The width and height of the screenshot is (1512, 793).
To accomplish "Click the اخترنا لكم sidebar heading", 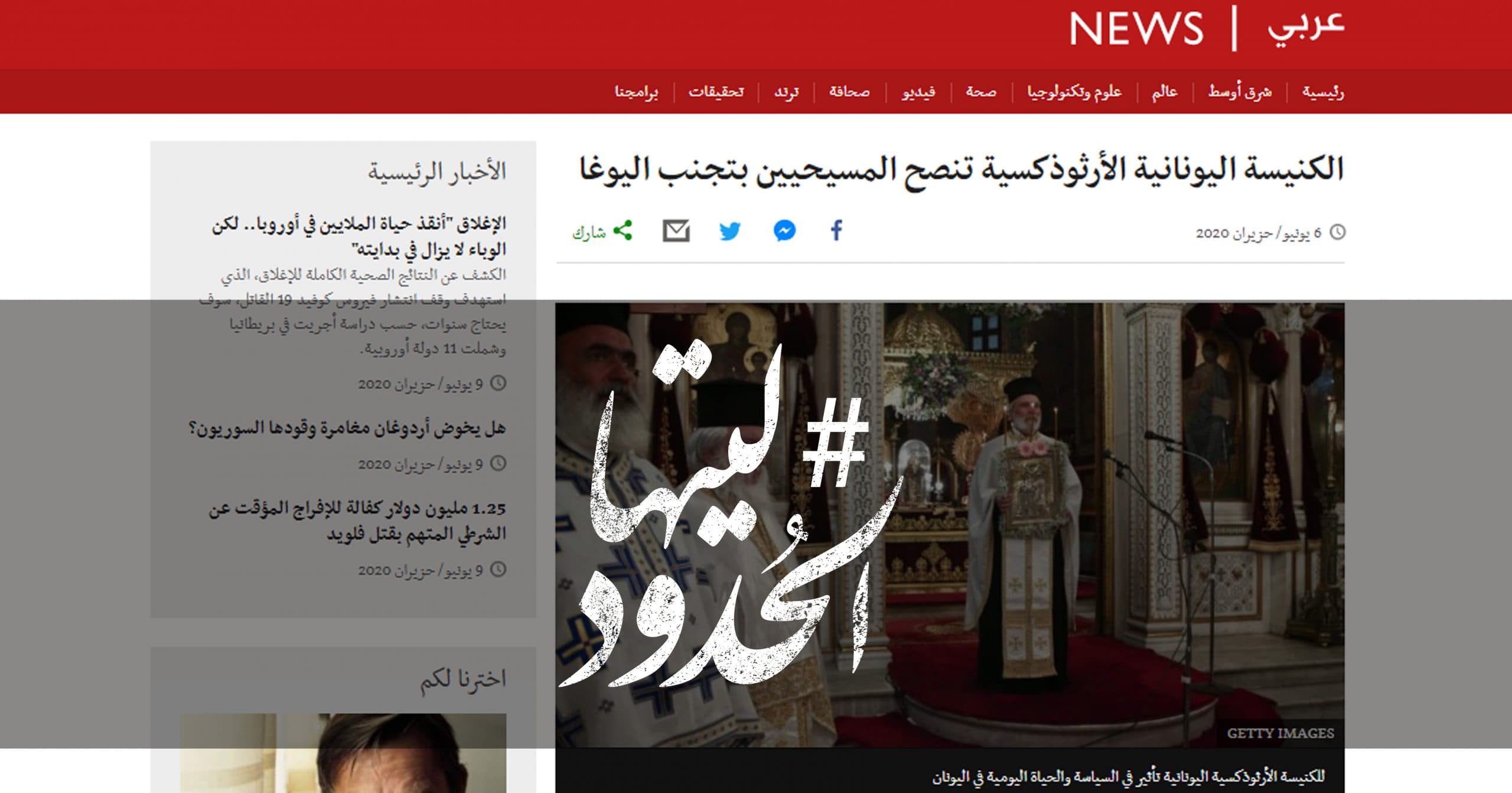I will [463, 679].
